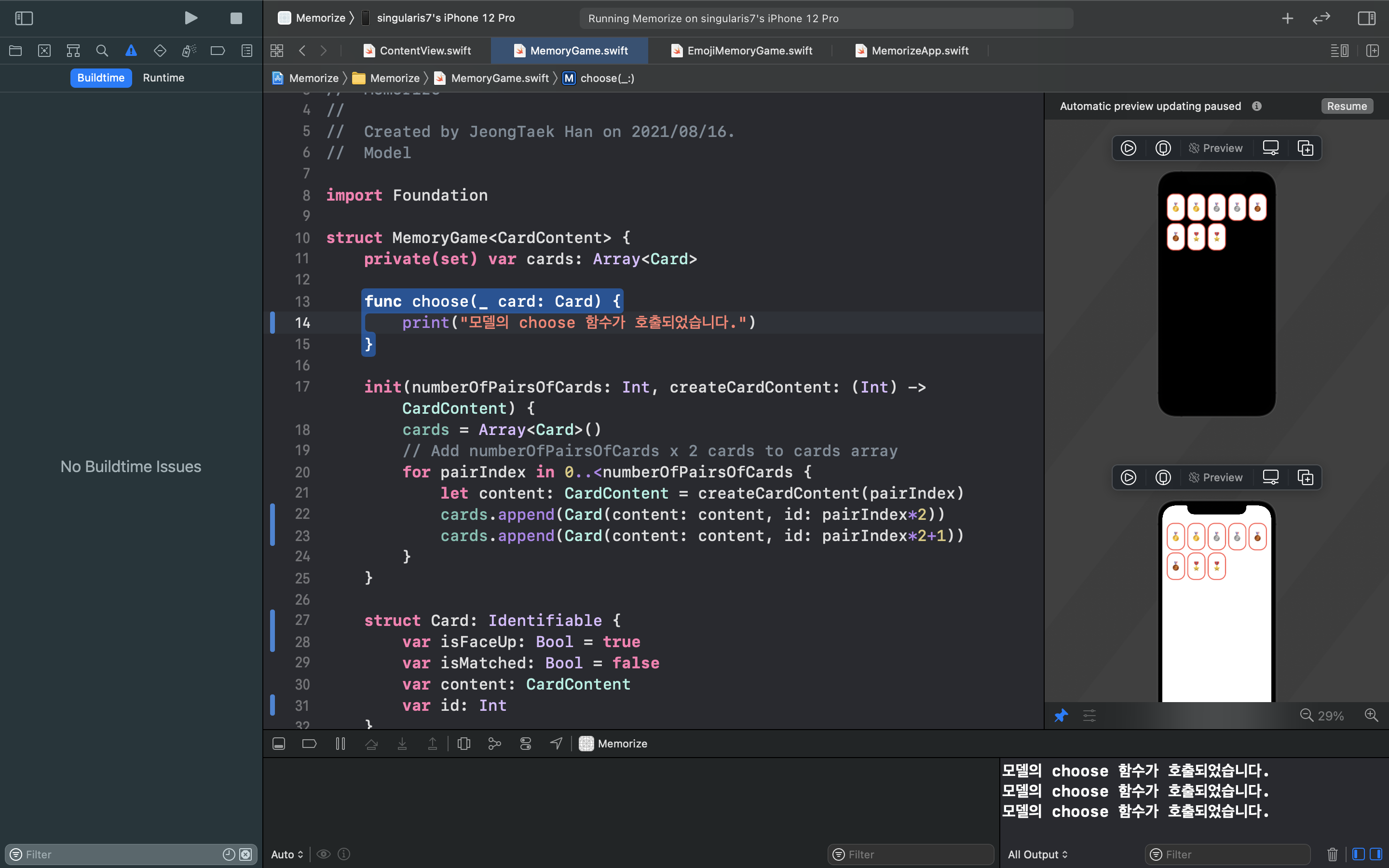Click Resume to update previews

(x=1347, y=106)
